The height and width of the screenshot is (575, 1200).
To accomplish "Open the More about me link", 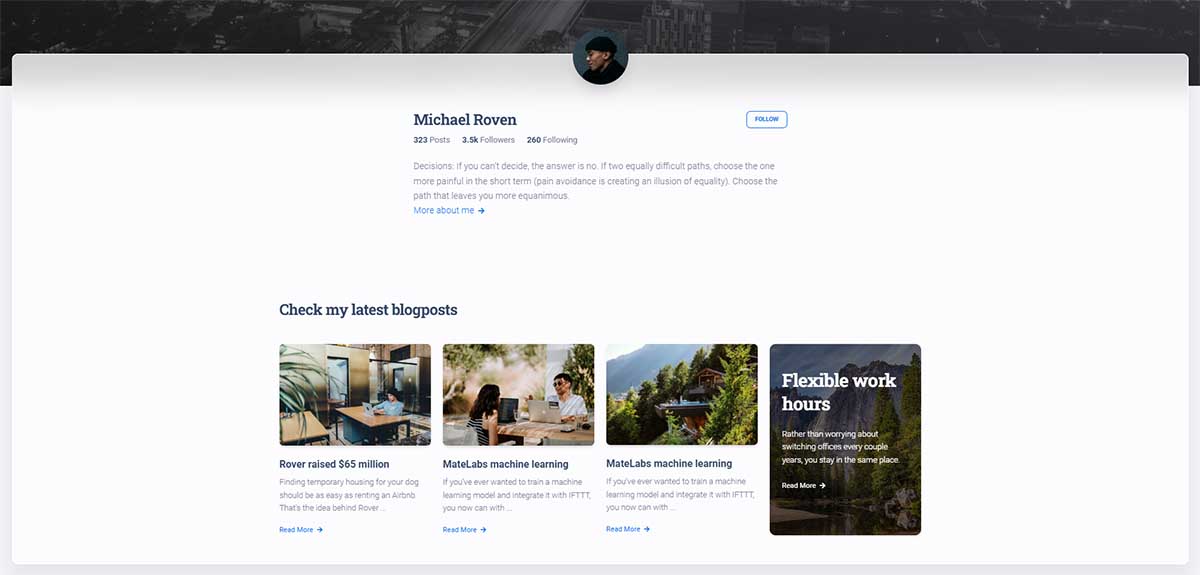I will [x=444, y=211].
